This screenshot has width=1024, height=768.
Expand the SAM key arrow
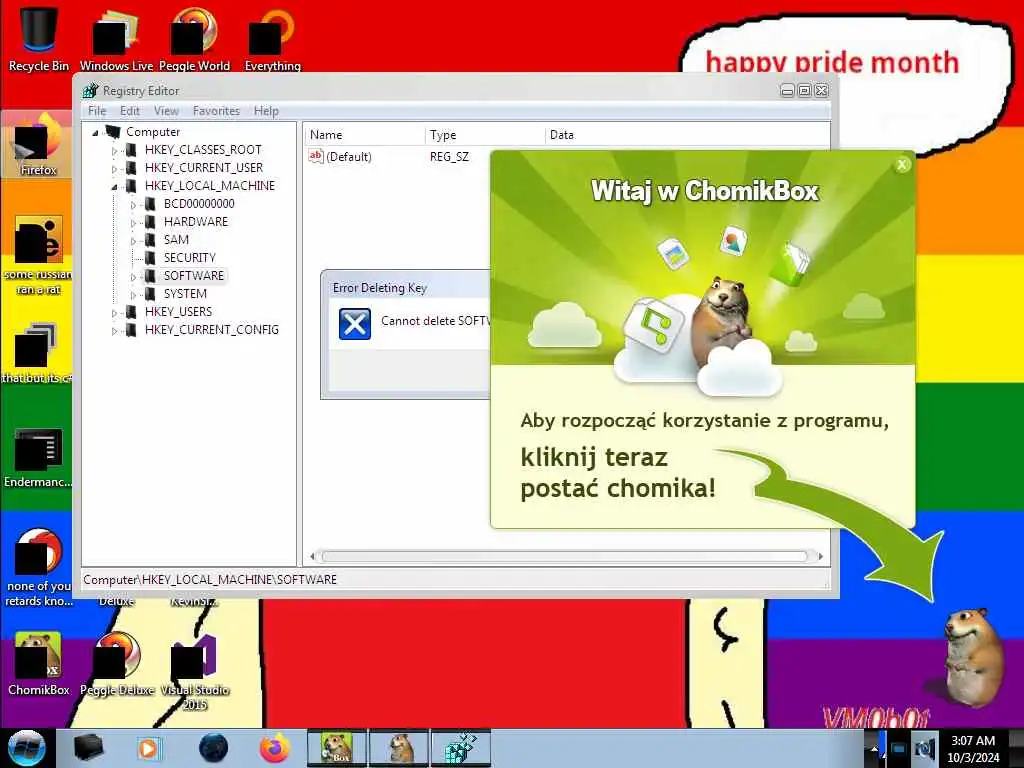[x=133, y=241]
